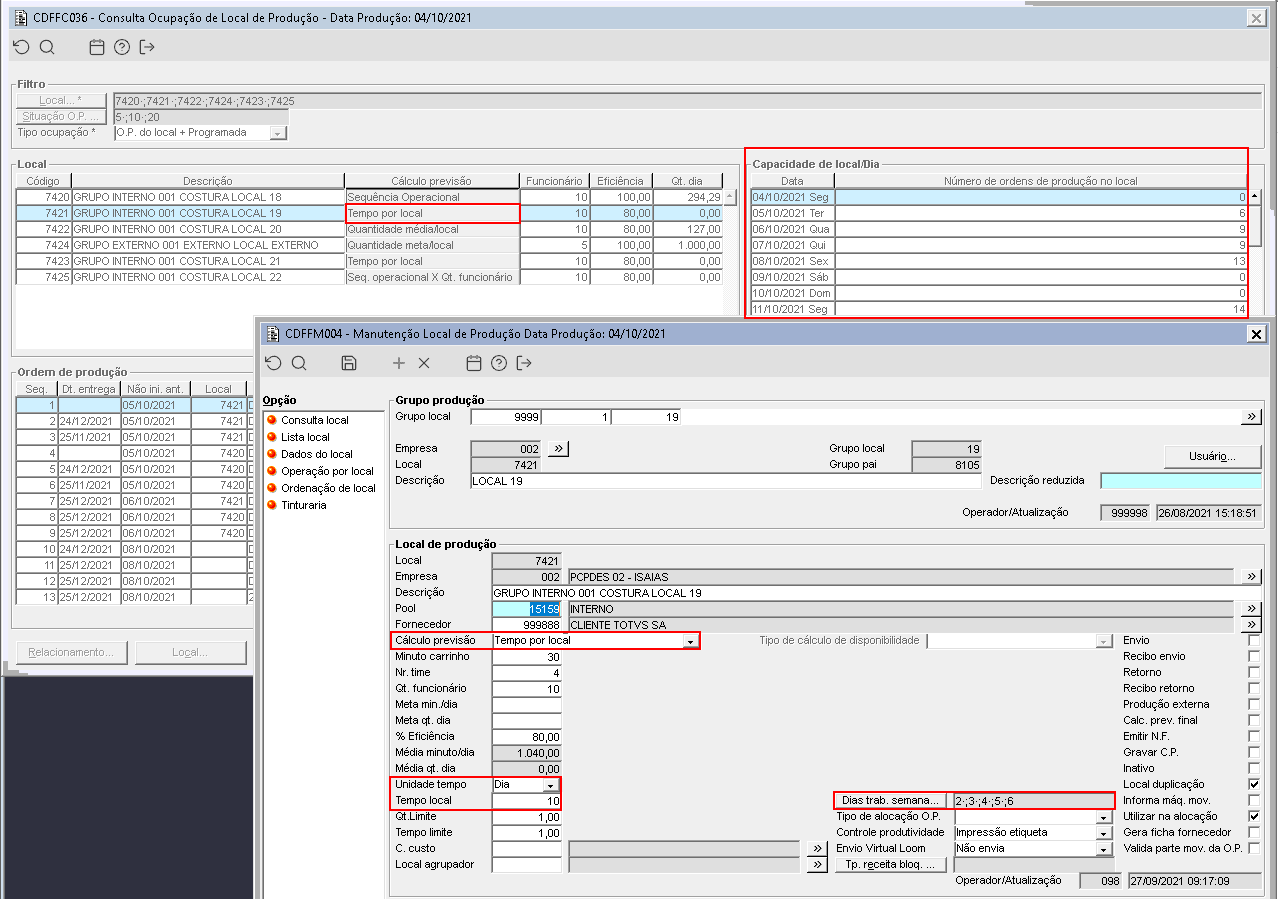This screenshot has width=1278, height=899.
Task: Open Tipo de cálculo de disponibilidade dropdown
Action: tap(1104, 641)
